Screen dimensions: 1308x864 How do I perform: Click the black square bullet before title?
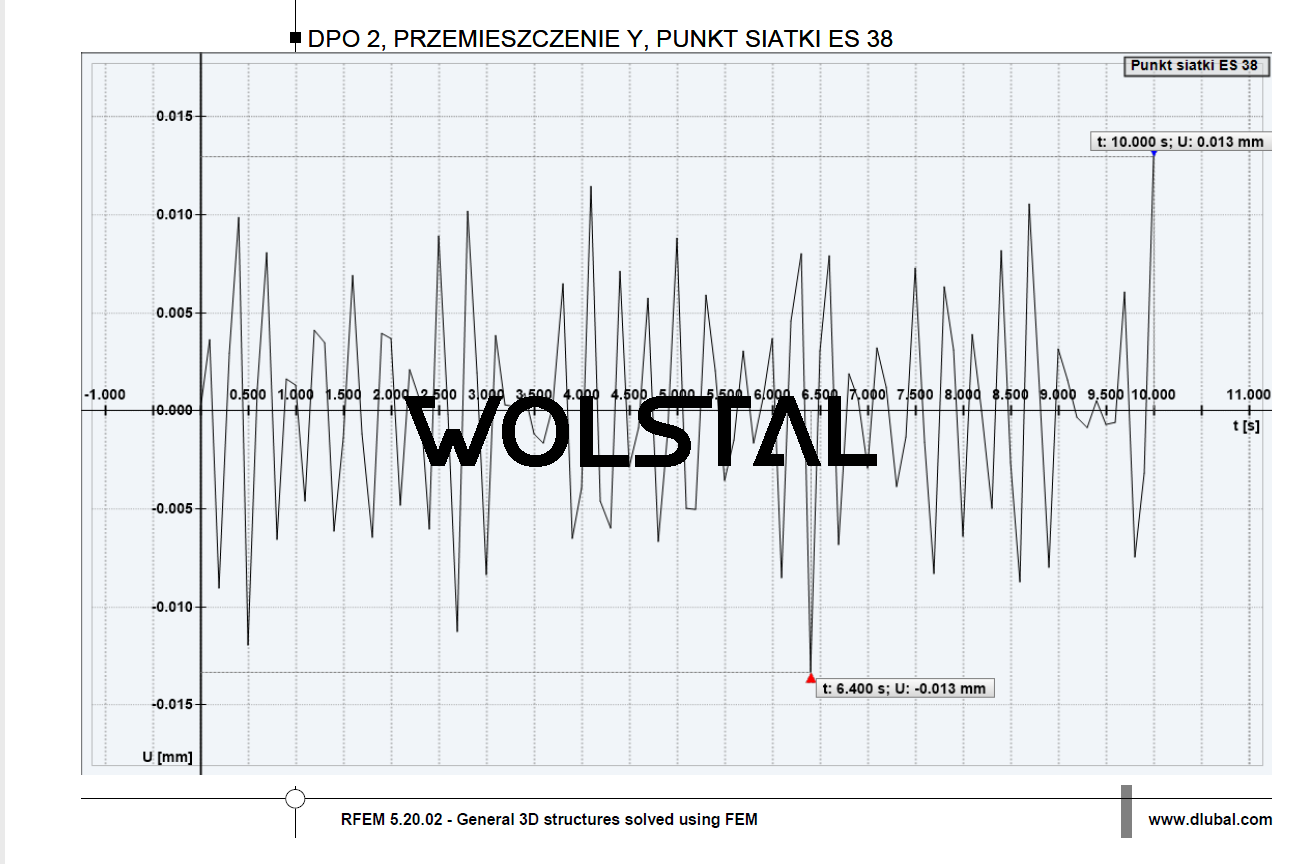pos(295,39)
